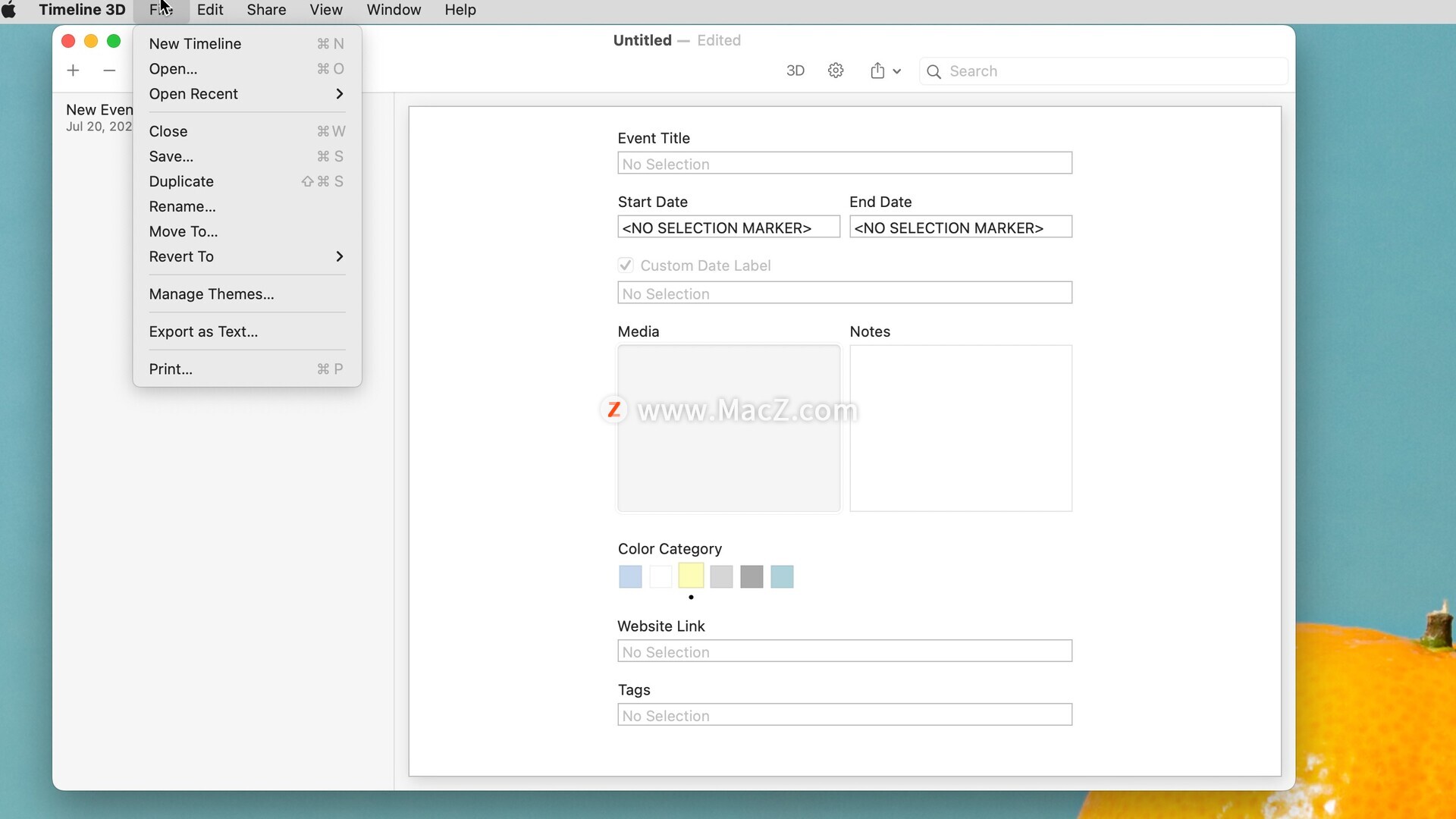Select the light blue color swatch
1456x819 pixels.
[x=630, y=577]
